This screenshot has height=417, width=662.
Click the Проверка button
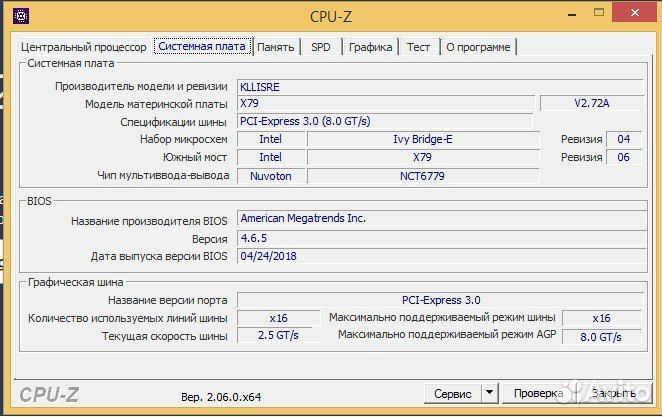[538, 393]
